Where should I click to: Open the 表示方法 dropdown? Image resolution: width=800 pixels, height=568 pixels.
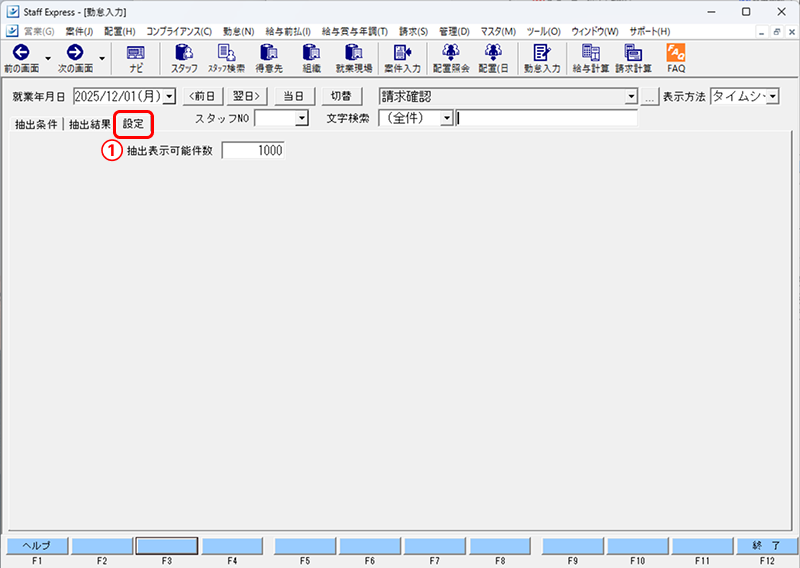773,96
